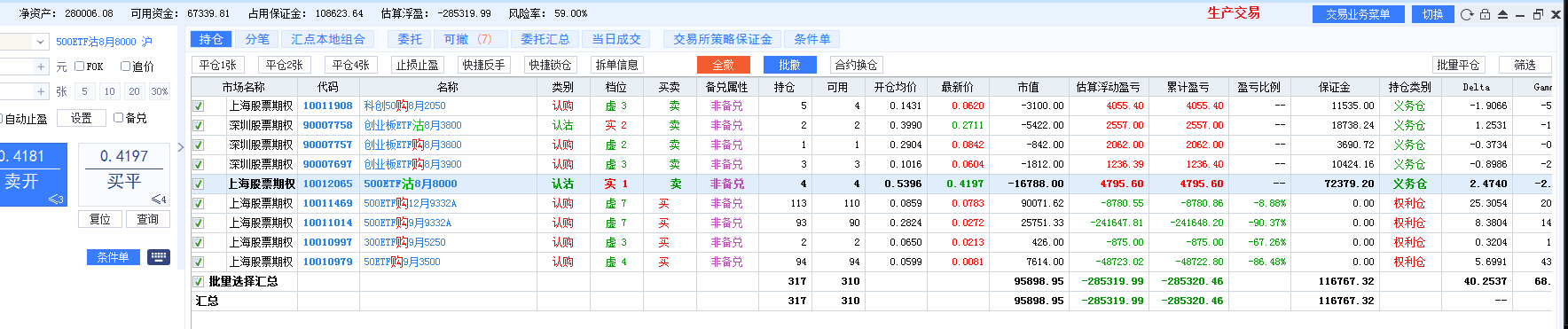Click the 复位 reset button
The height and width of the screenshot is (329, 1568).
tap(100, 219)
